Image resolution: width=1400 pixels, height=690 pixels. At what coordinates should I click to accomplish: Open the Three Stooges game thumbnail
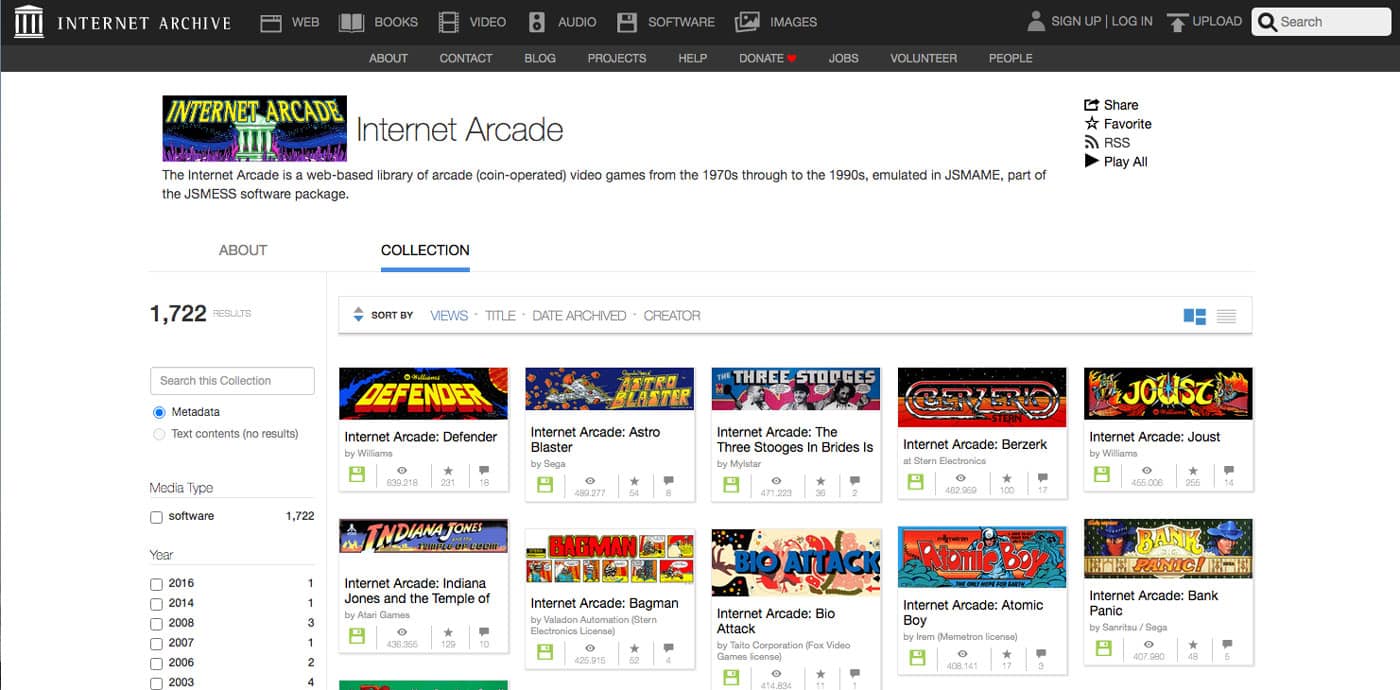click(x=796, y=389)
